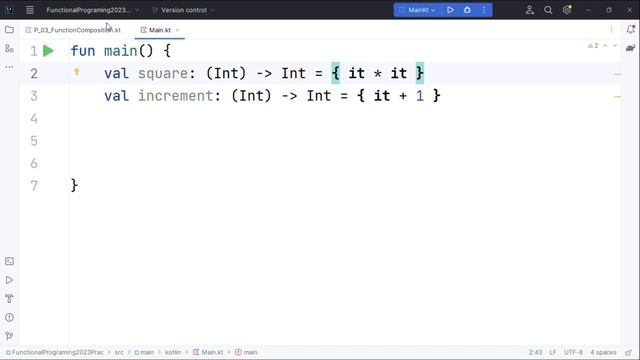Viewport: 640px width, 360px height.
Task: Open the 4 spaces indent selector
Action: click(603, 352)
